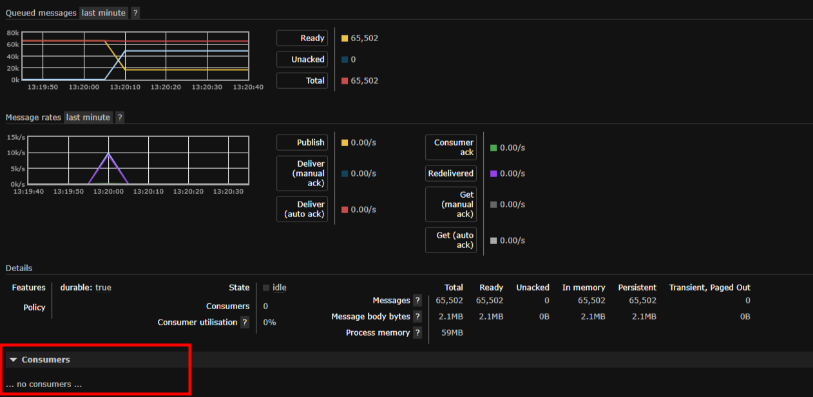Open Queued messages 'last minute' range selector

(104, 13)
